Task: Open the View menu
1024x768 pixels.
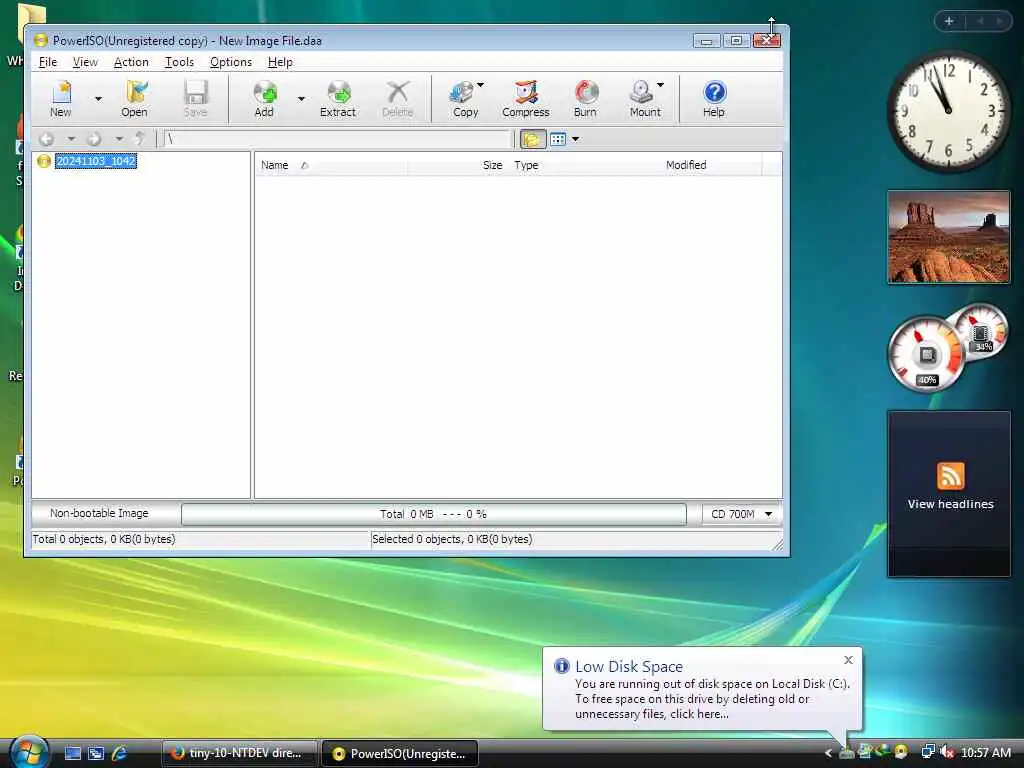Action: pos(85,62)
